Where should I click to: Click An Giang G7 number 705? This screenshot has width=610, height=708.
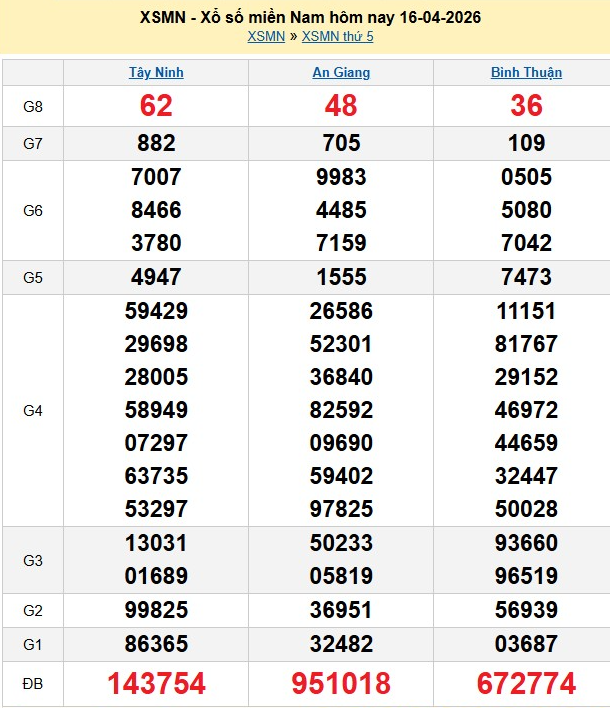(341, 143)
